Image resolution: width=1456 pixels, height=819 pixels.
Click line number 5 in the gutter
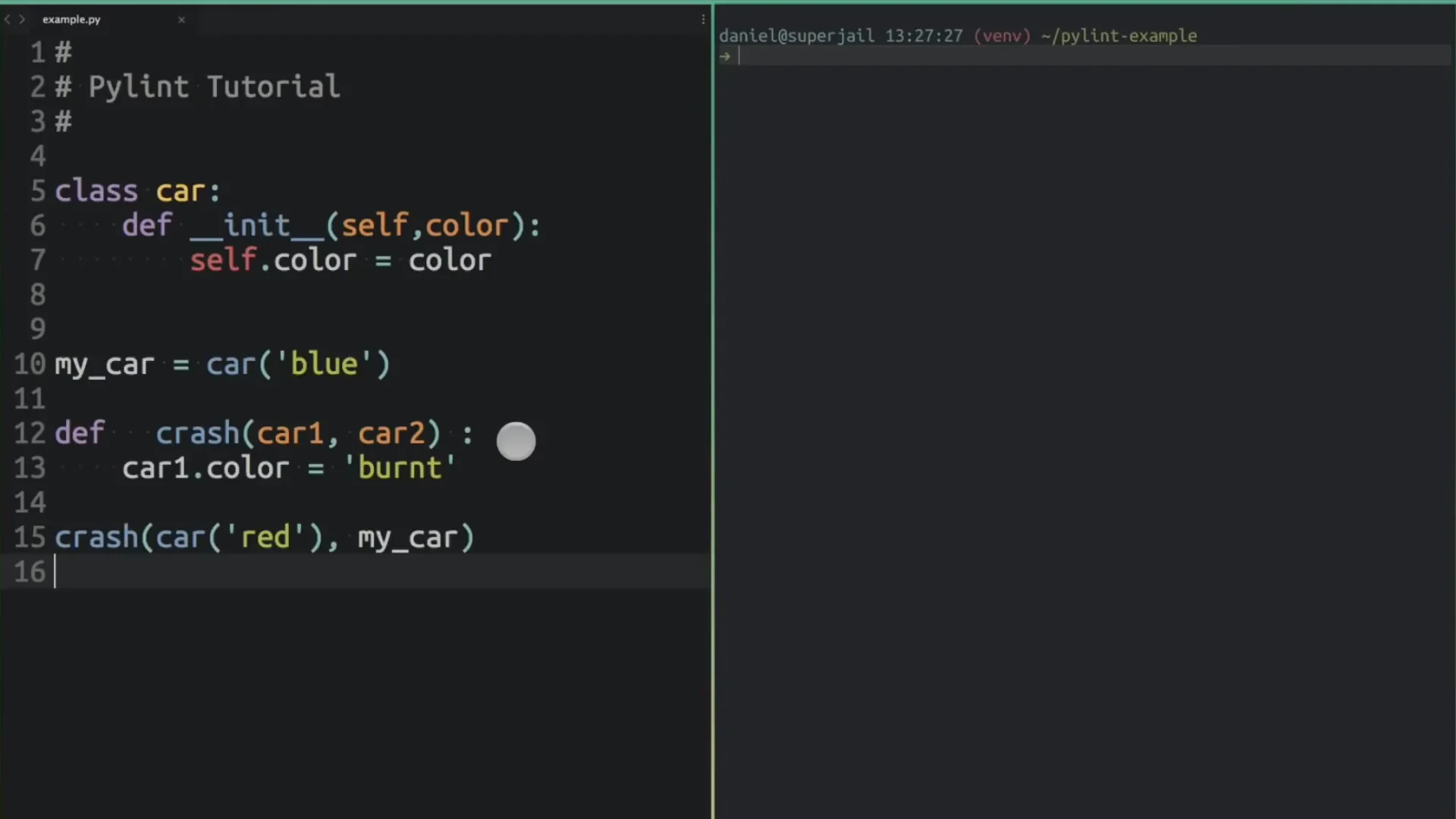pyautogui.click(x=38, y=191)
